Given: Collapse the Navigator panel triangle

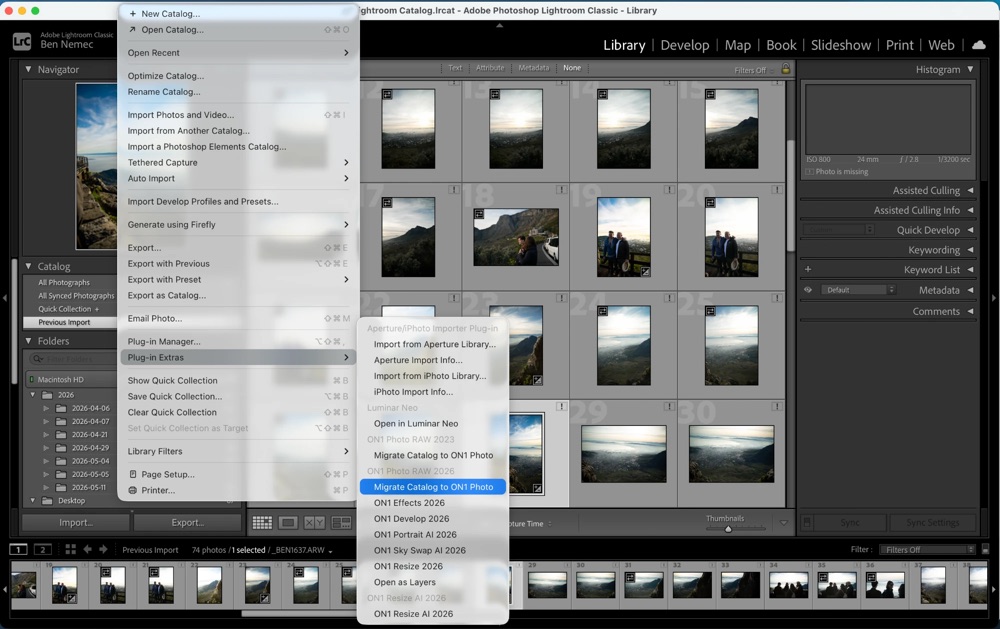Looking at the screenshot, I should coord(28,69).
